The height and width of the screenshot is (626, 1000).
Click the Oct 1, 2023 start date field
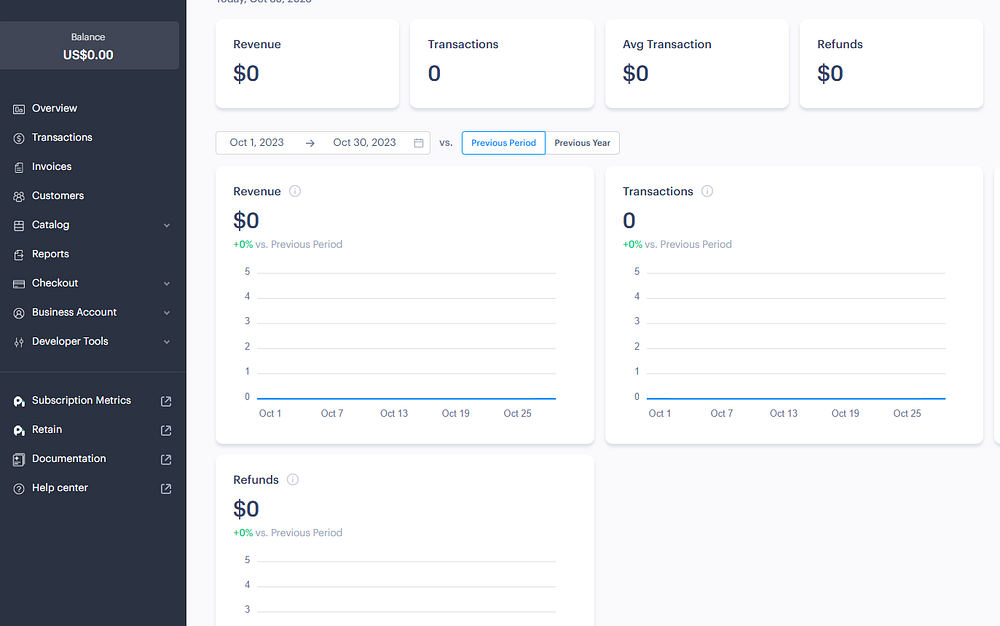257,143
